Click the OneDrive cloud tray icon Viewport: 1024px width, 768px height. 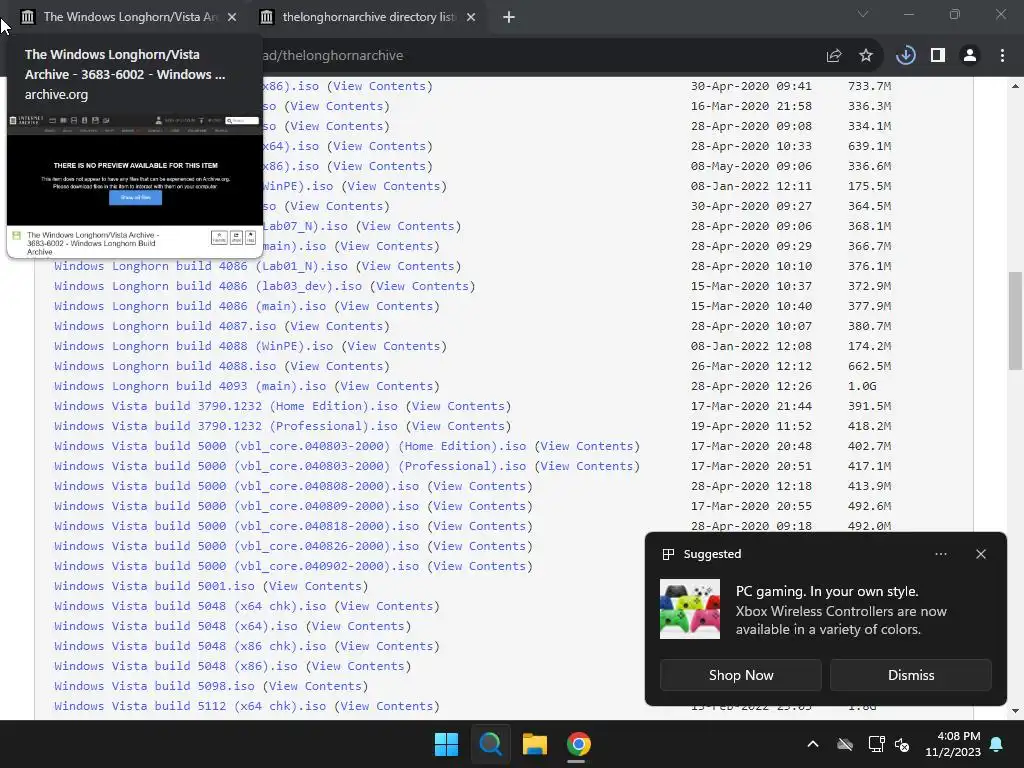[845, 744]
